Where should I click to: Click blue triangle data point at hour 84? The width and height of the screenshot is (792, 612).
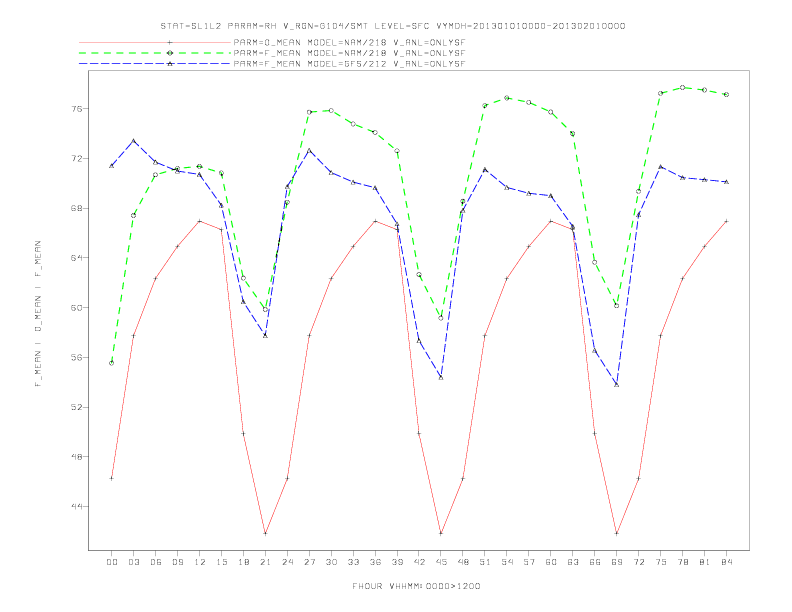pos(726,182)
